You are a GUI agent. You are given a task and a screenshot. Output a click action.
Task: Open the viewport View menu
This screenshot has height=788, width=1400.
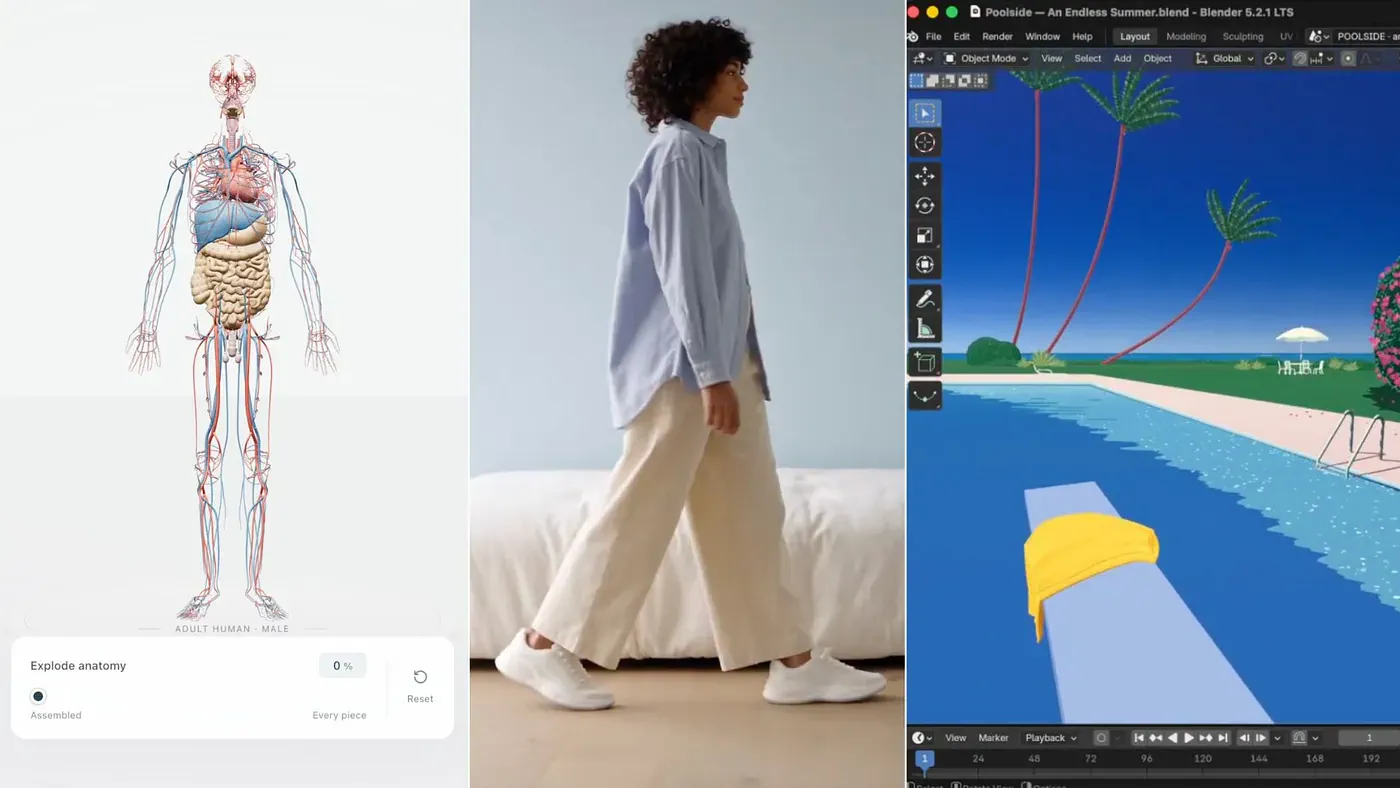tap(1052, 59)
